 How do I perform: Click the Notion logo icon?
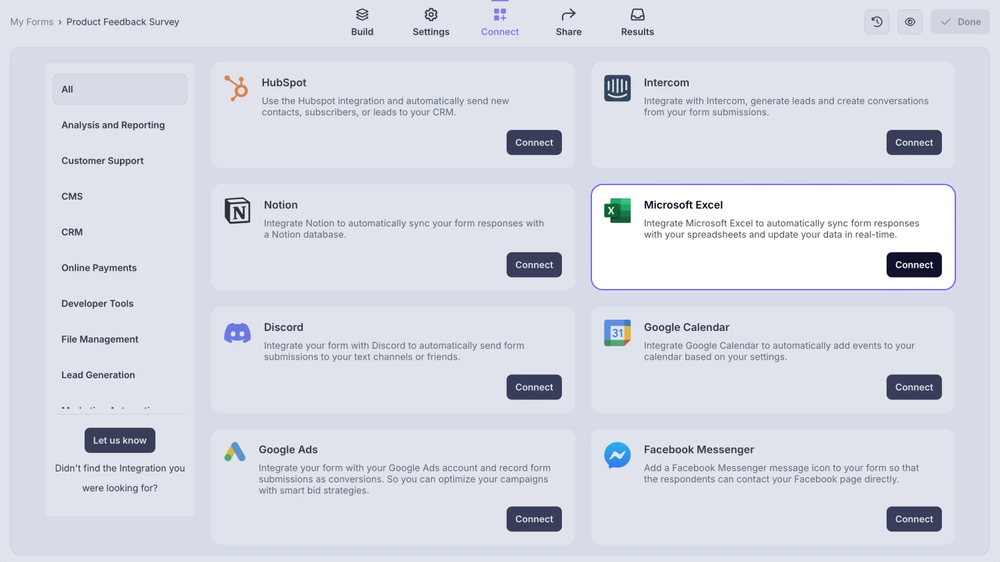(237, 211)
